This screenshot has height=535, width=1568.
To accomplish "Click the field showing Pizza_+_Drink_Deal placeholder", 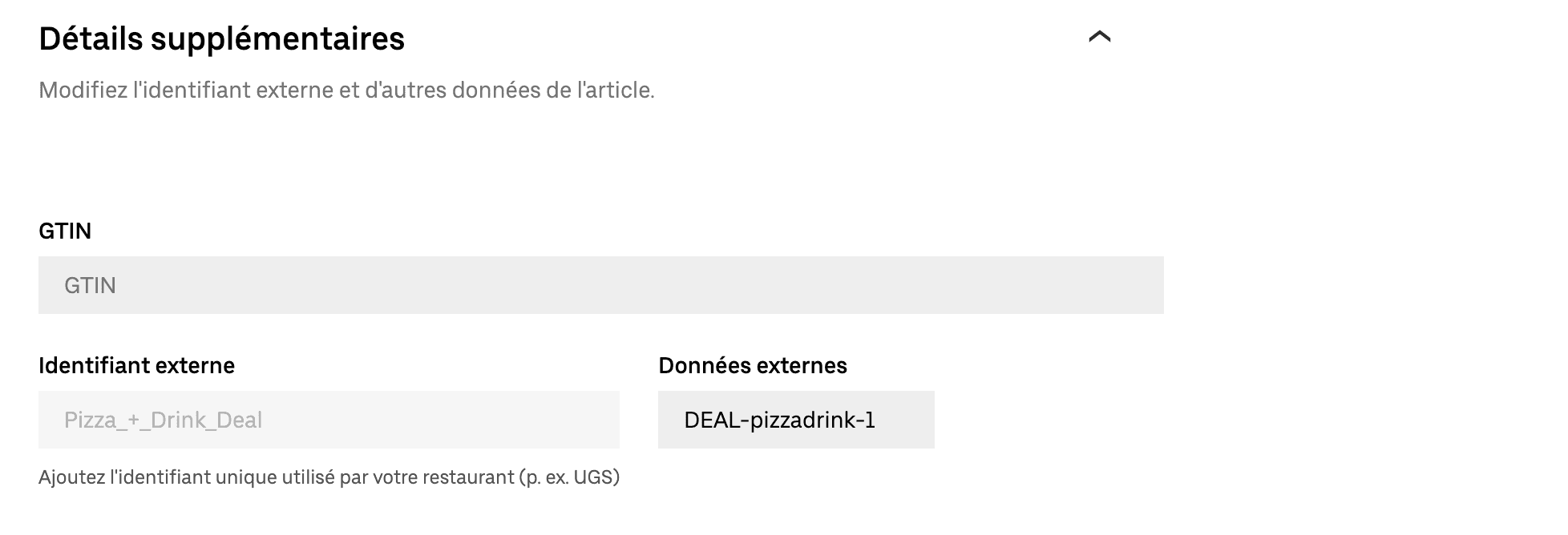I will coord(329,419).
